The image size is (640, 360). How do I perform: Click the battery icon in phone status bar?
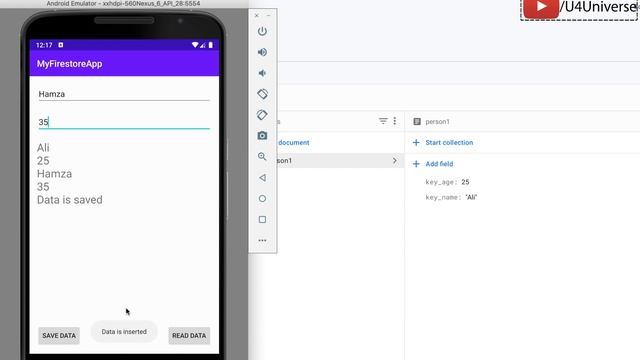(x=211, y=45)
